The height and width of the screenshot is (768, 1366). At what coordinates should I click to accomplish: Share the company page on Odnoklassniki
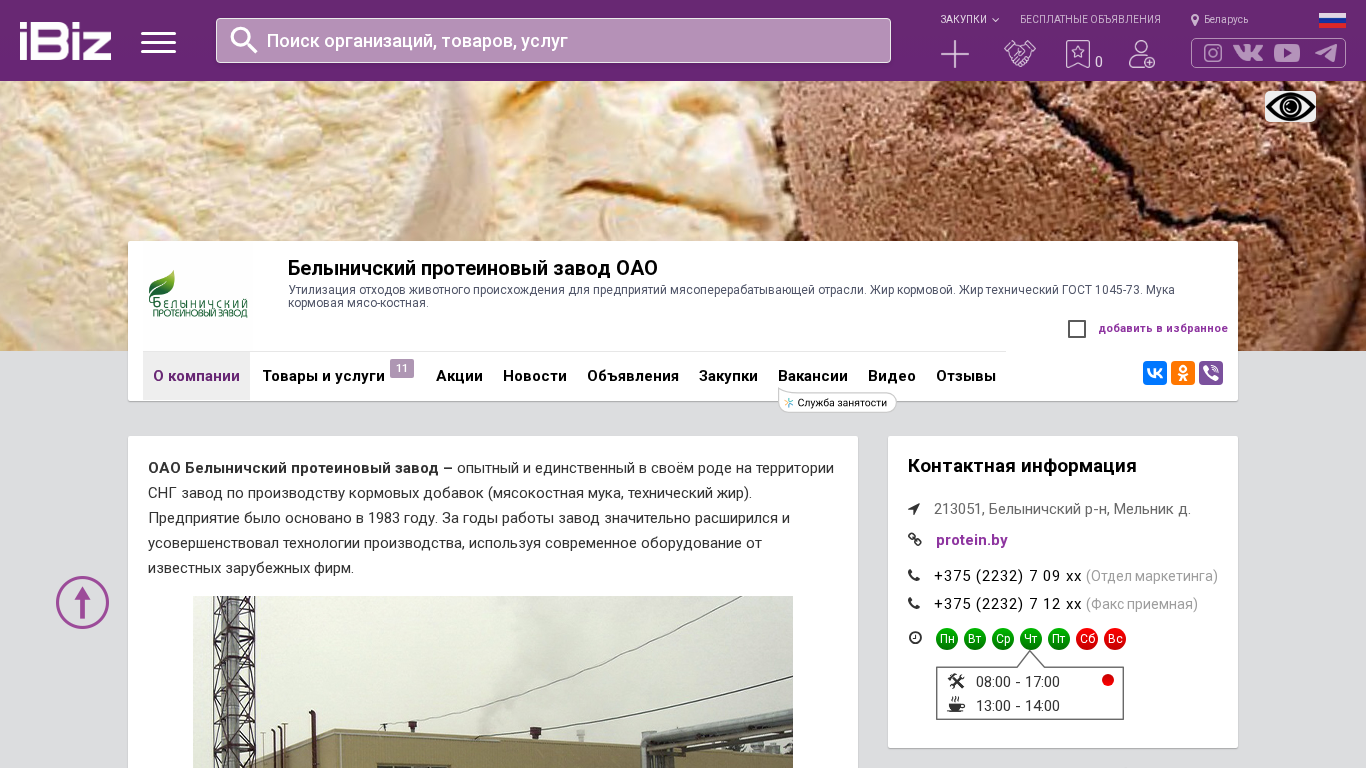[x=1183, y=373]
